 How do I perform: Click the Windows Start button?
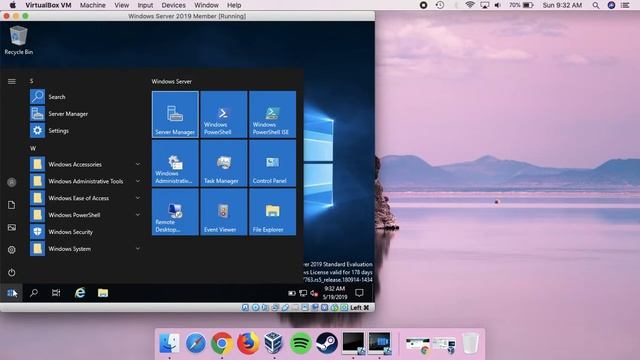(x=11, y=293)
